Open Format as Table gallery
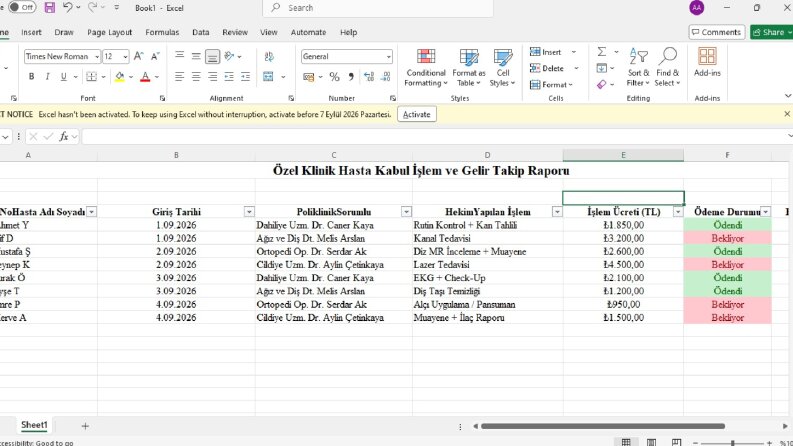The height and width of the screenshot is (446, 793). pyautogui.click(x=468, y=68)
